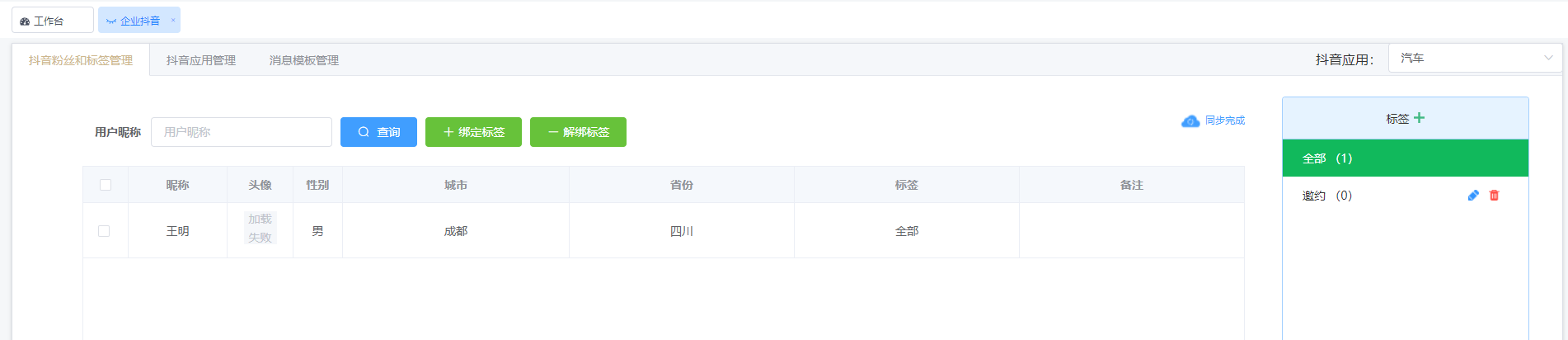
Task: Click the cloud sync icon
Action: click(x=1190, y=121)
